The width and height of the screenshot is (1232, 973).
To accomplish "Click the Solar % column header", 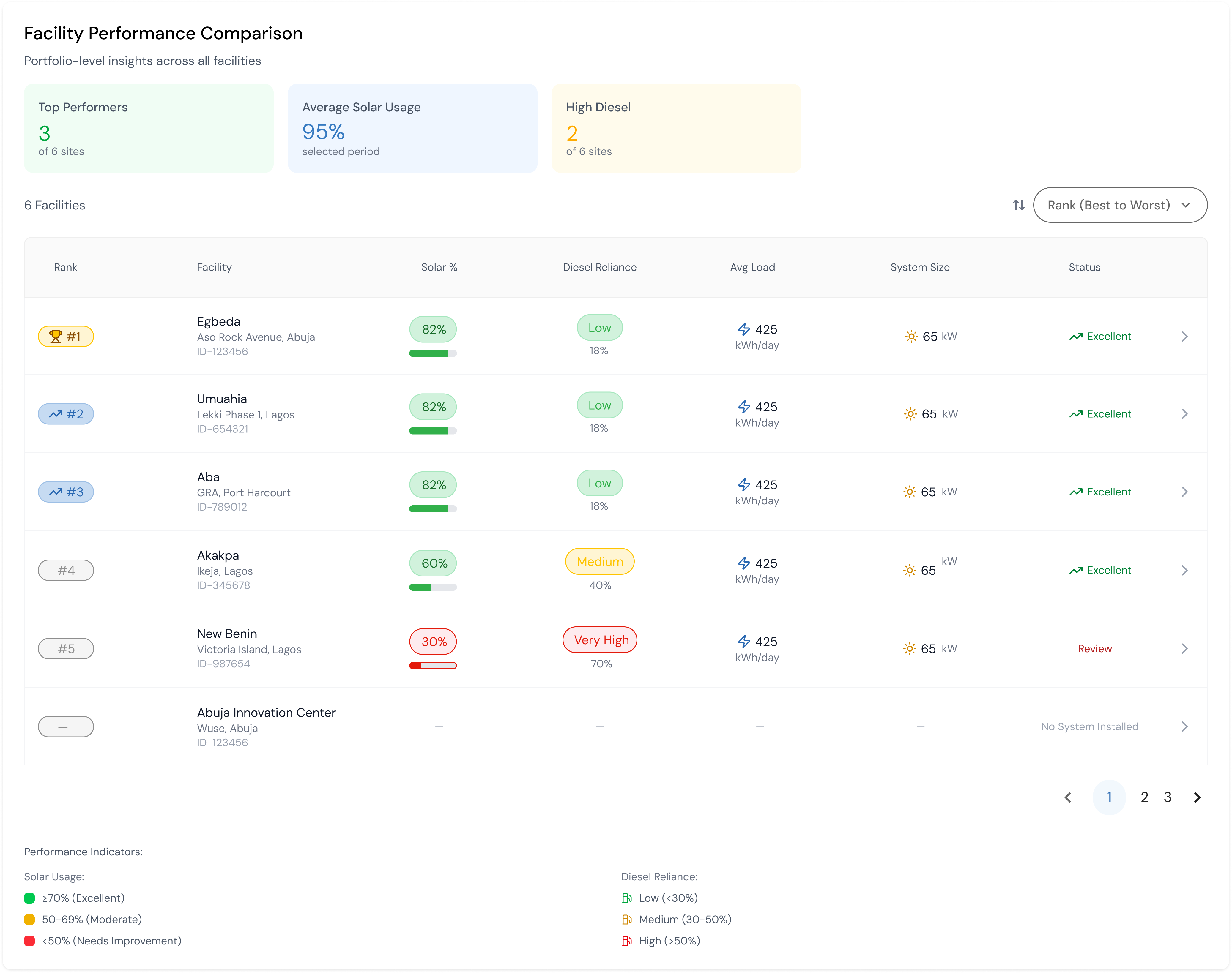I will (x=439, y=267).
